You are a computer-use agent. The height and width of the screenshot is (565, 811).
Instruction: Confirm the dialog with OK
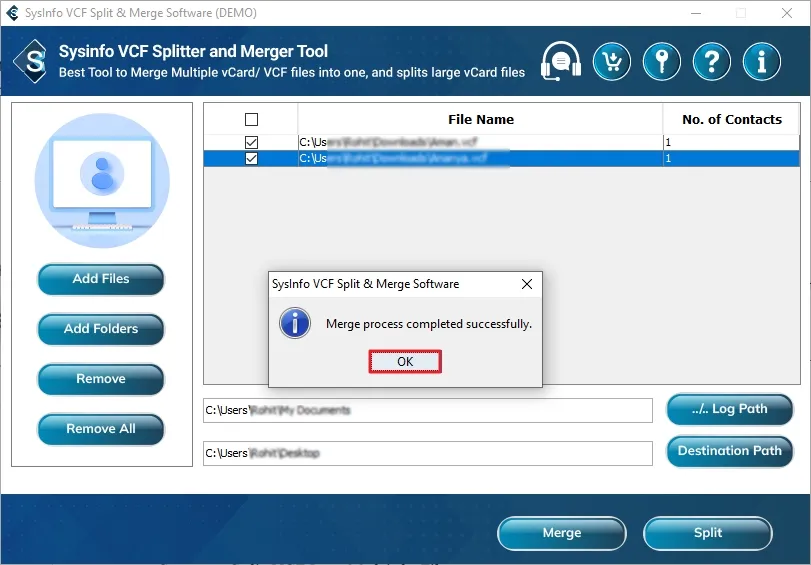point(405,361)
